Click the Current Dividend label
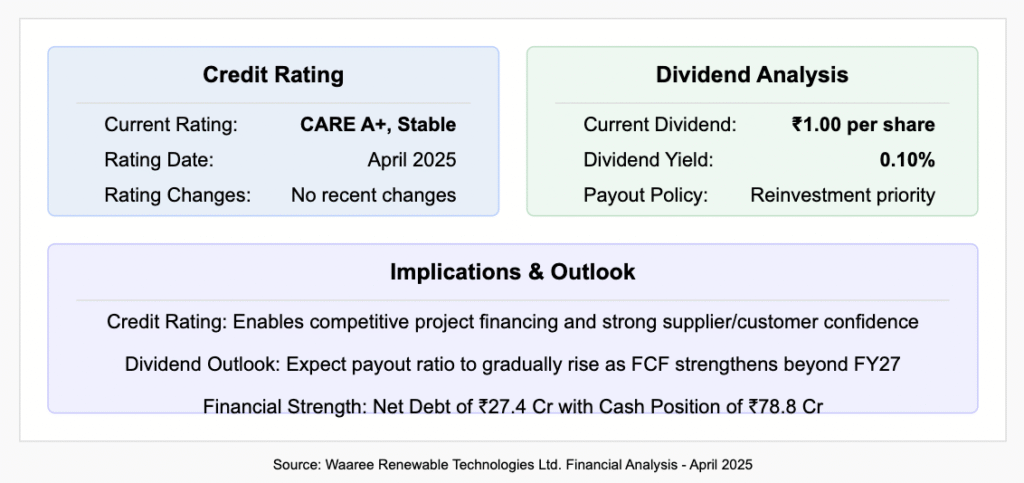 tap(660, 125)
